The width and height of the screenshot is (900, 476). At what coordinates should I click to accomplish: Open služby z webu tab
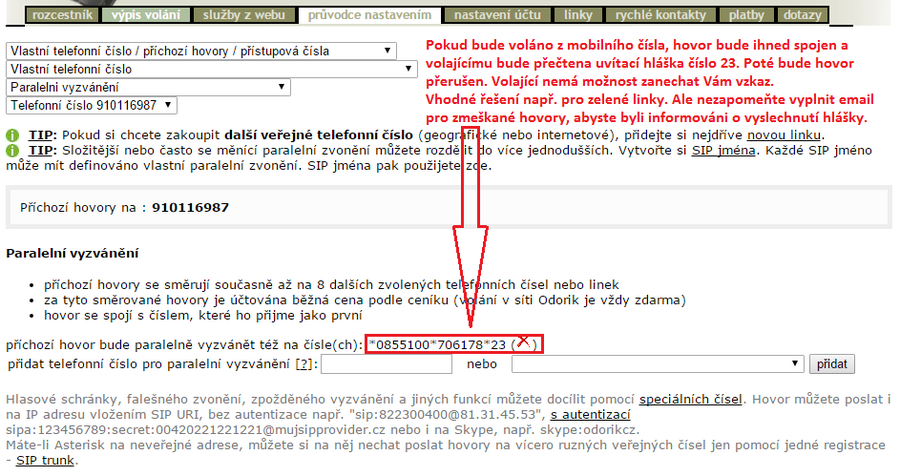pyautogui.click(x=244, y=15)
